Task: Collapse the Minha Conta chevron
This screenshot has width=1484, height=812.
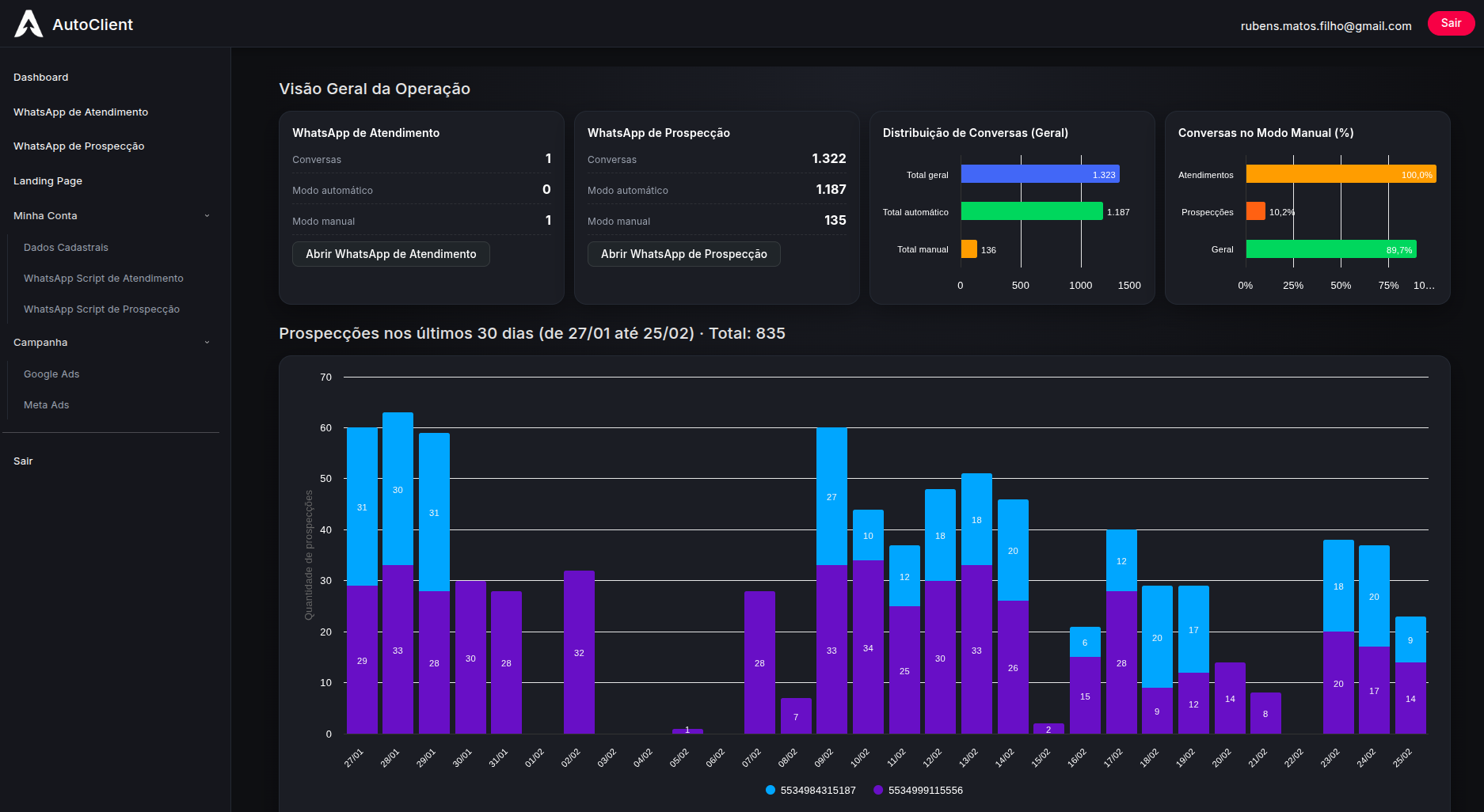Action: (207, 216)
